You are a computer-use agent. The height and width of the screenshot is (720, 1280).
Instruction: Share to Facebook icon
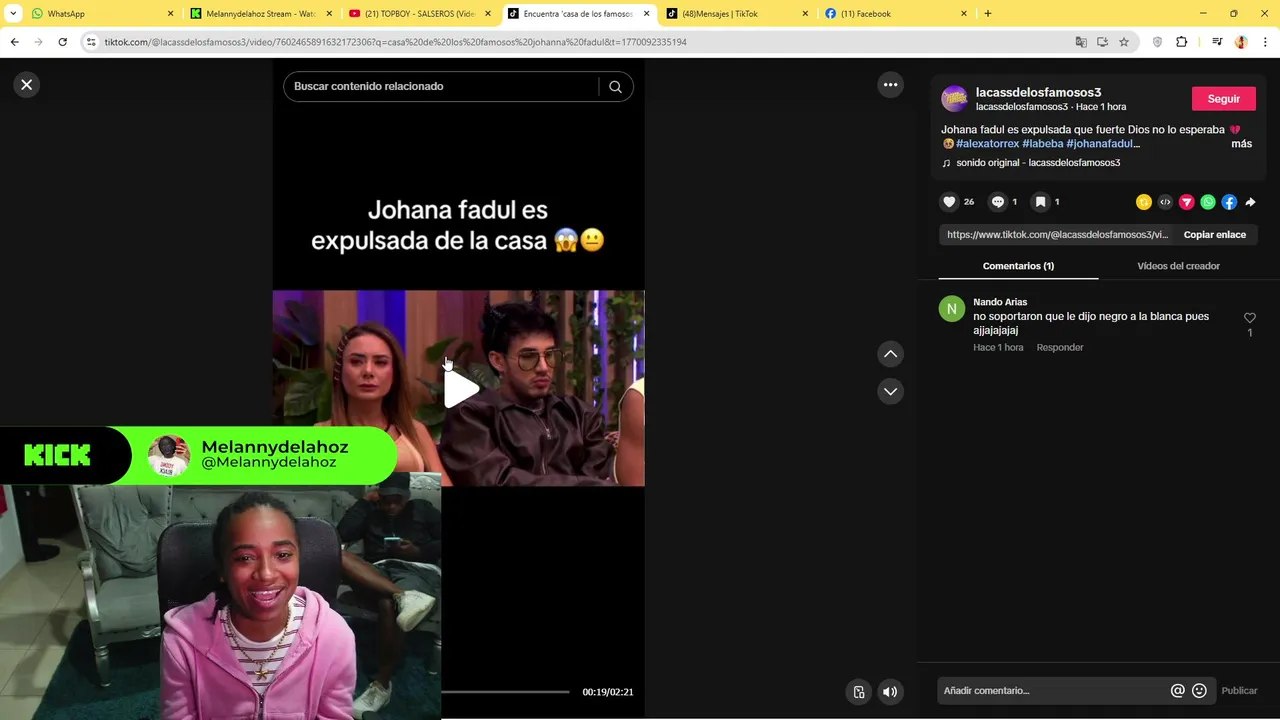(1229, 202)
